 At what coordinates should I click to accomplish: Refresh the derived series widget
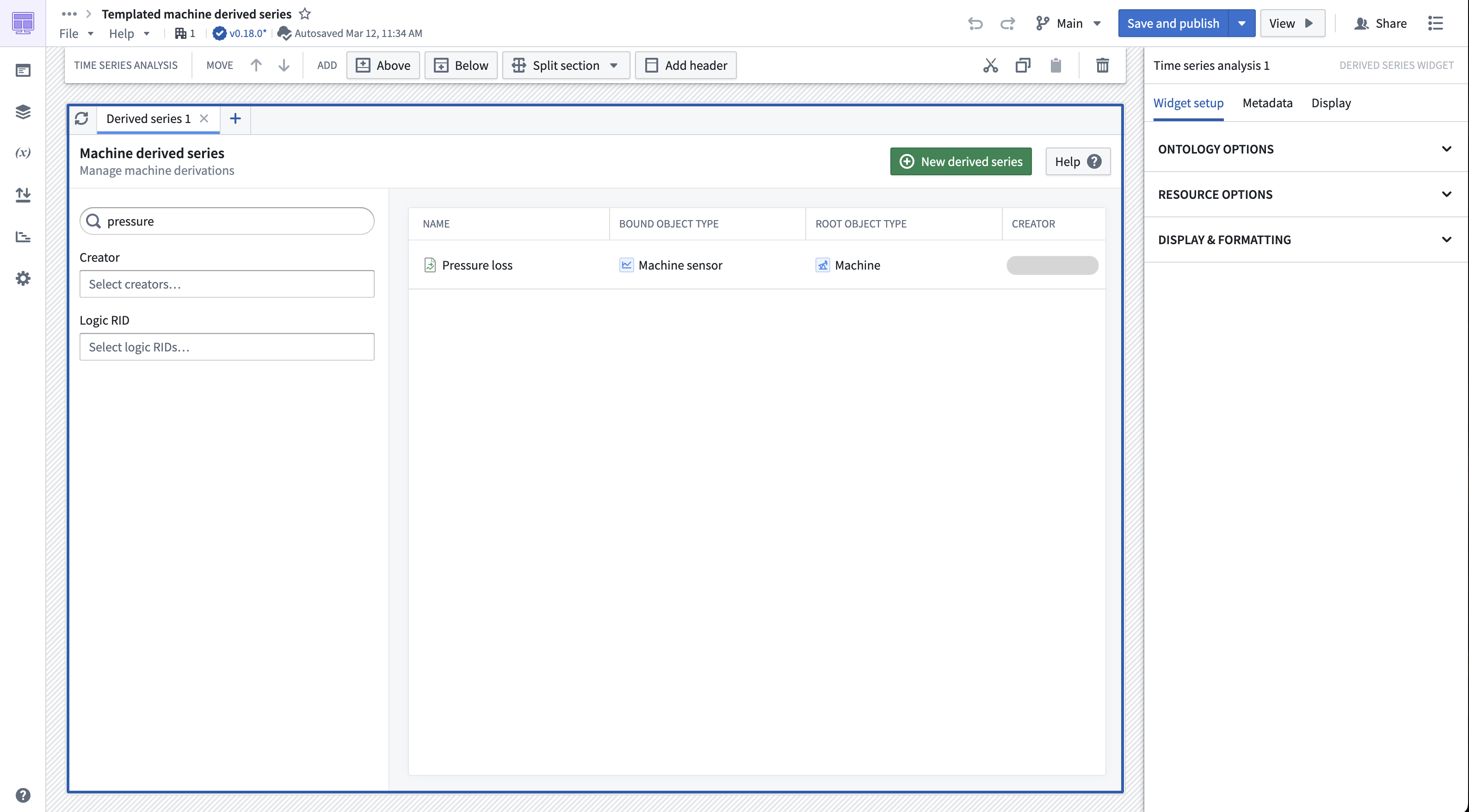[x=81, y=118]
